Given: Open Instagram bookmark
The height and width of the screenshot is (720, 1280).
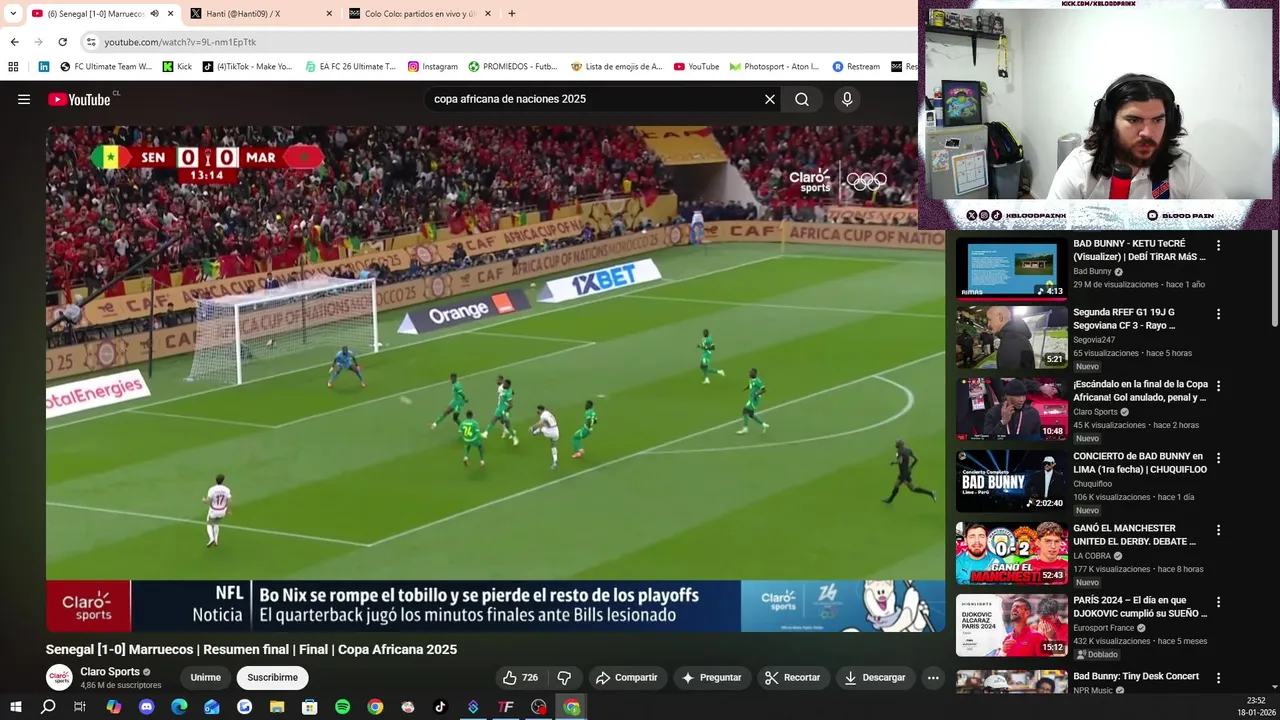Looking at the screenshot, I should coord(432,66).
